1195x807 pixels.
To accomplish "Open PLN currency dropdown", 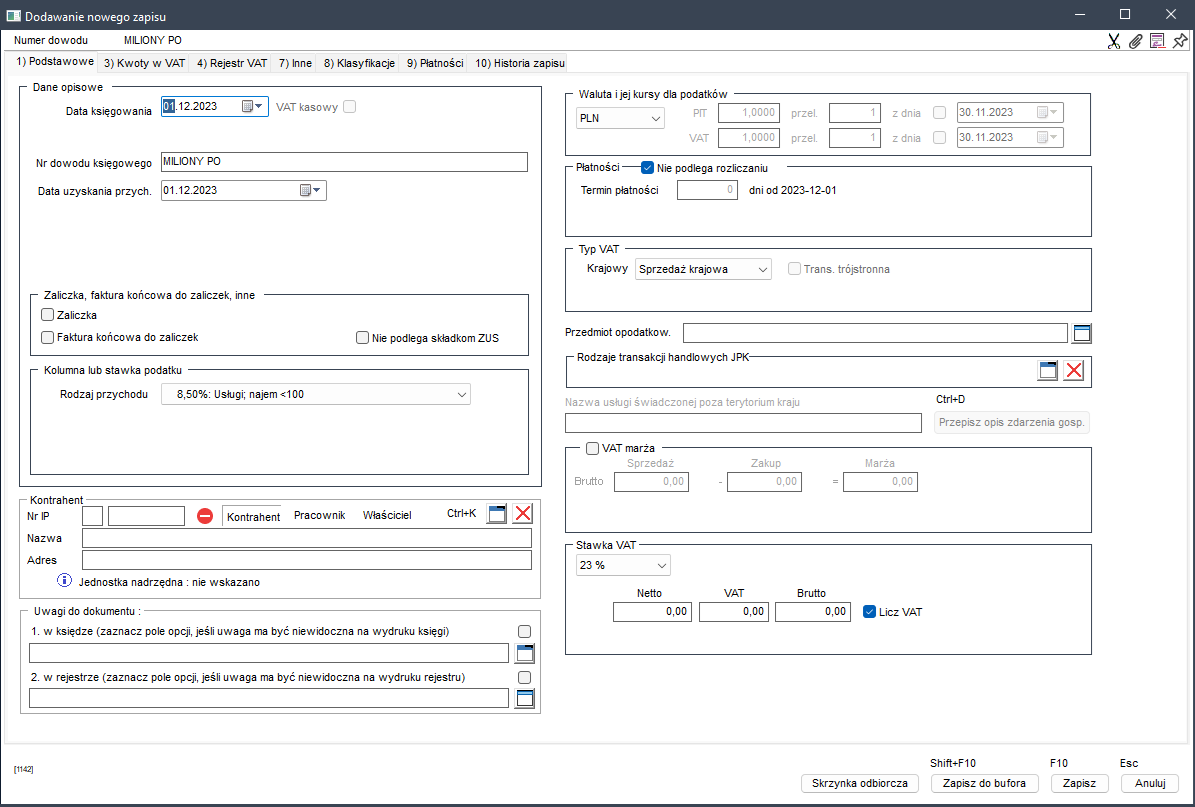I will pyautogui.click(x=620, y=118).
